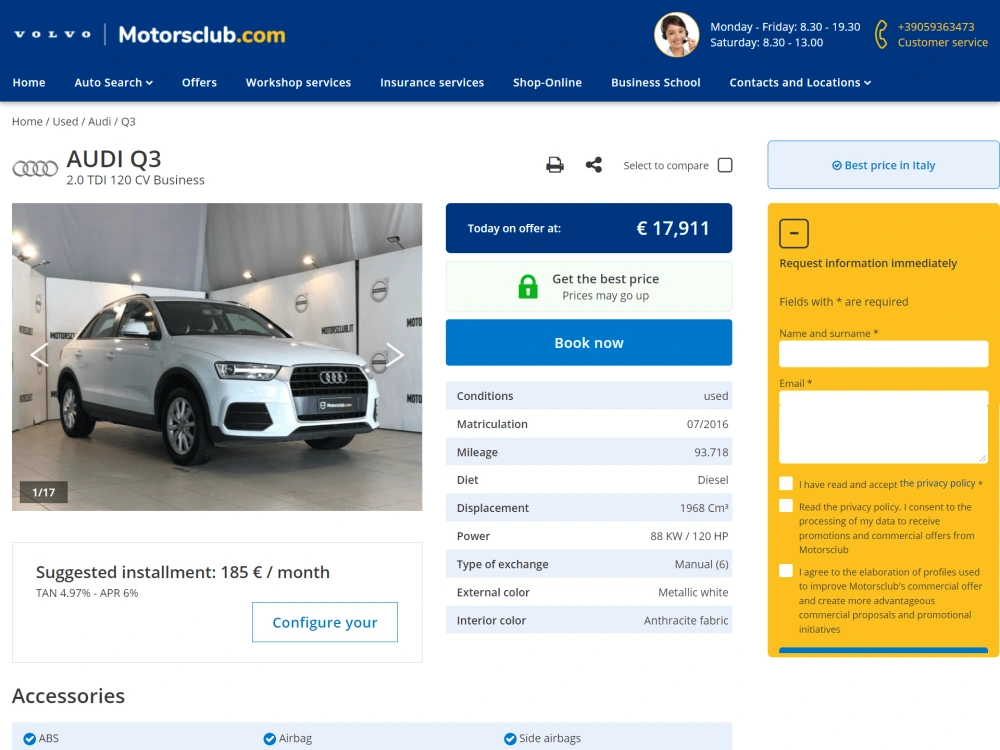Open Workshop services page
The height and width of the screenshot is (750, 1000).
coord(298,82)
